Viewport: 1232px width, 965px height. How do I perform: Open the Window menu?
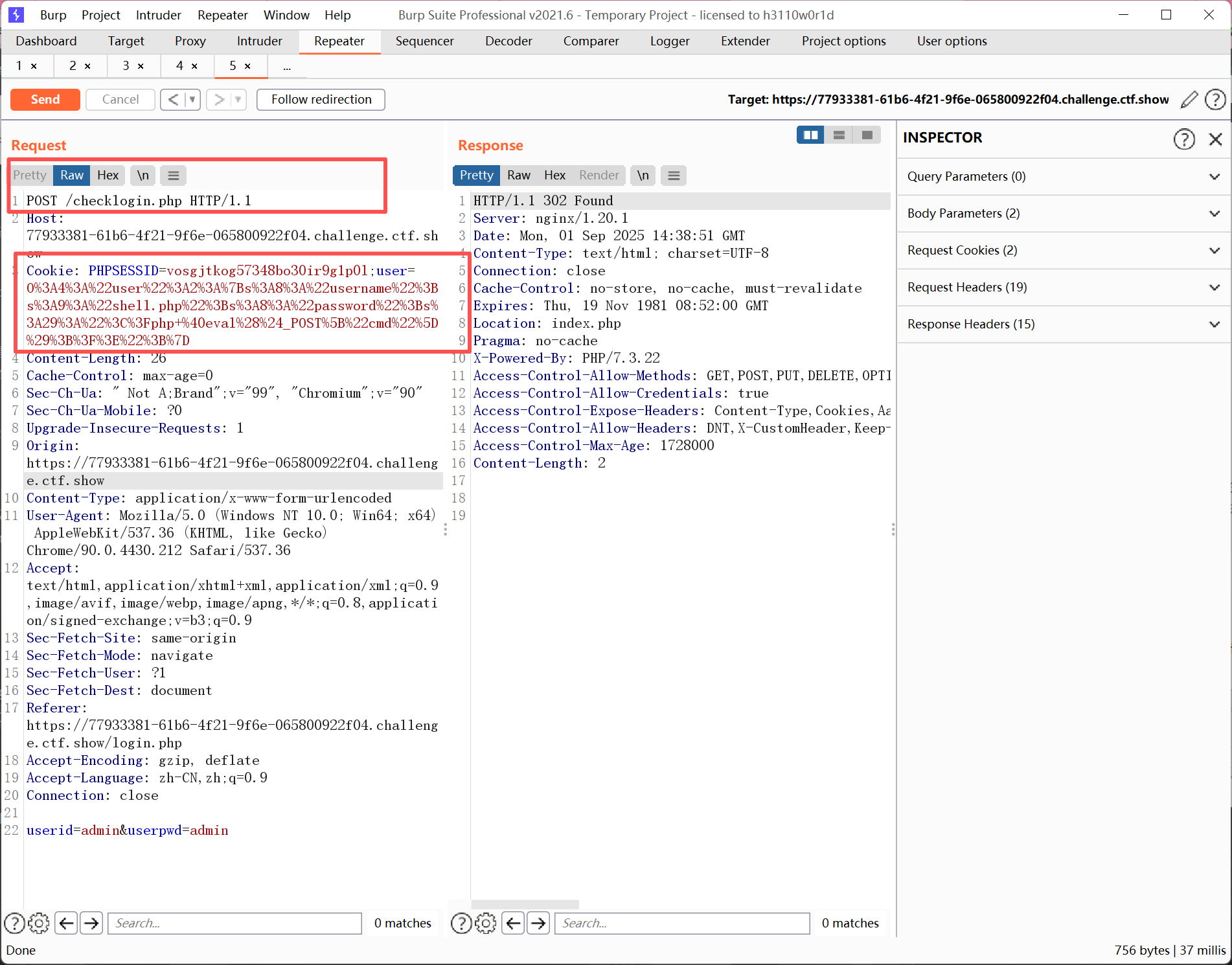(286, 15)
